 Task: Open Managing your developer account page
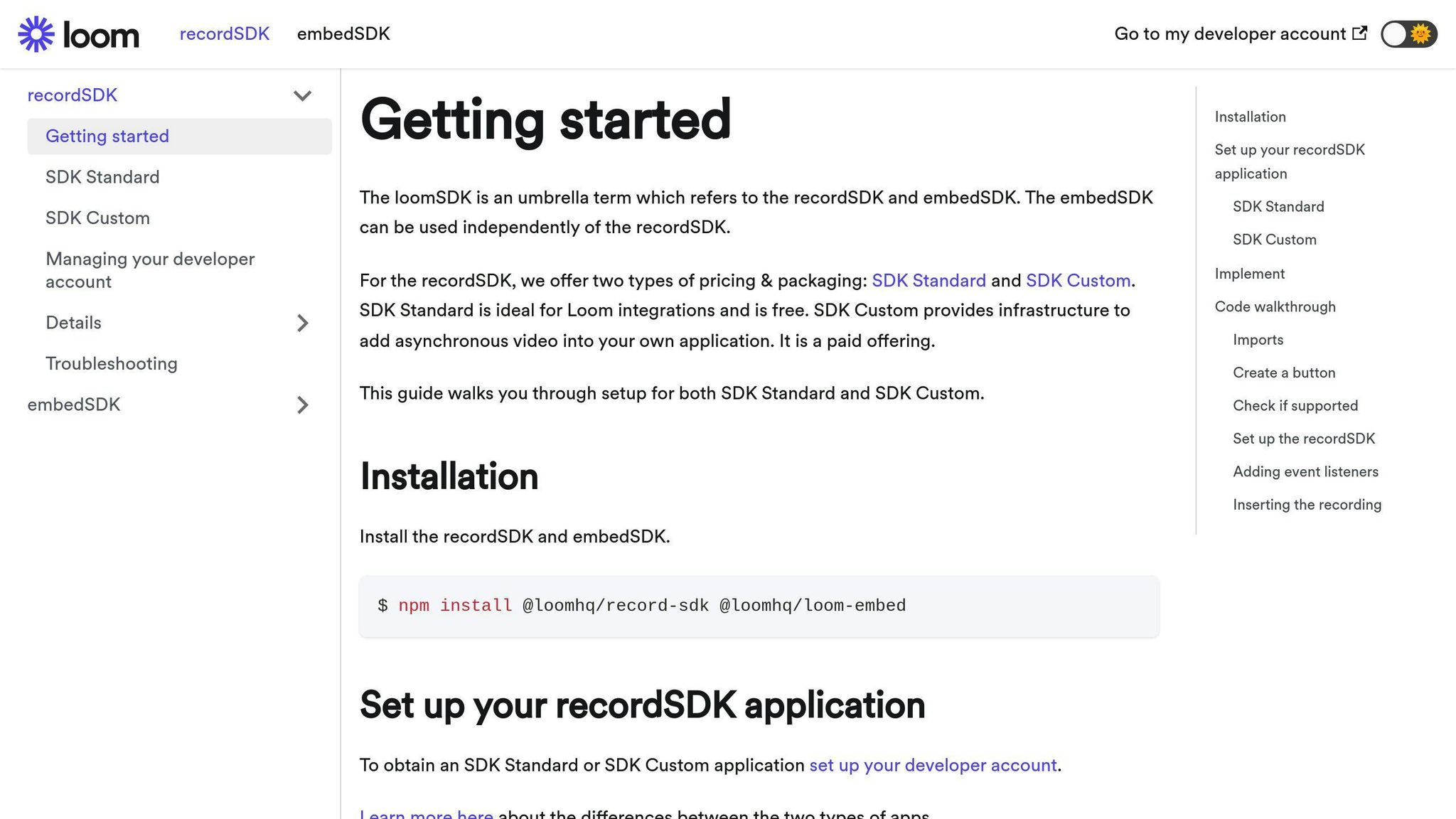coord(150,270)
